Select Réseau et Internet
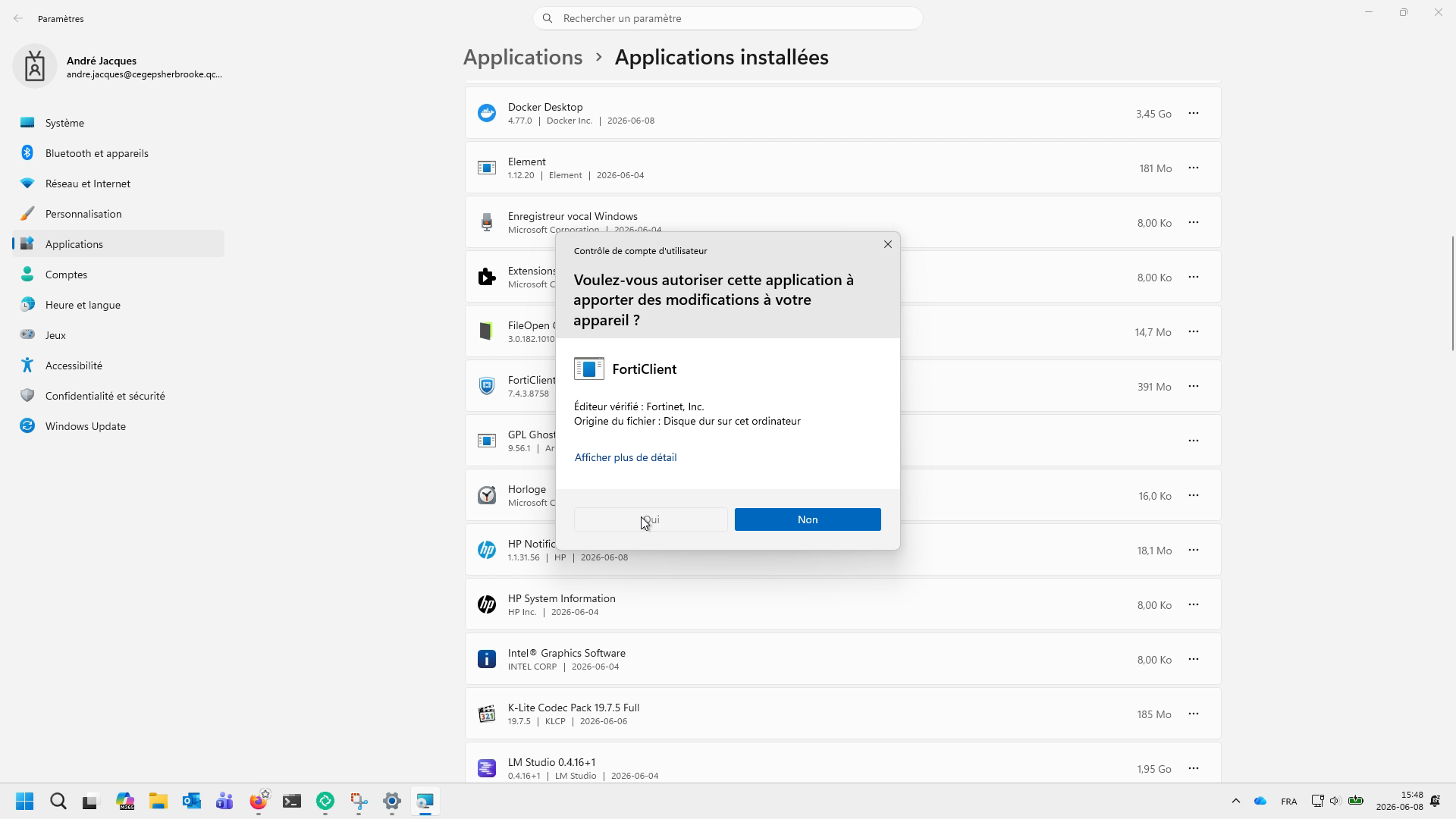The width and height of the screenshot is (1456, 819). tap(118, 184)
